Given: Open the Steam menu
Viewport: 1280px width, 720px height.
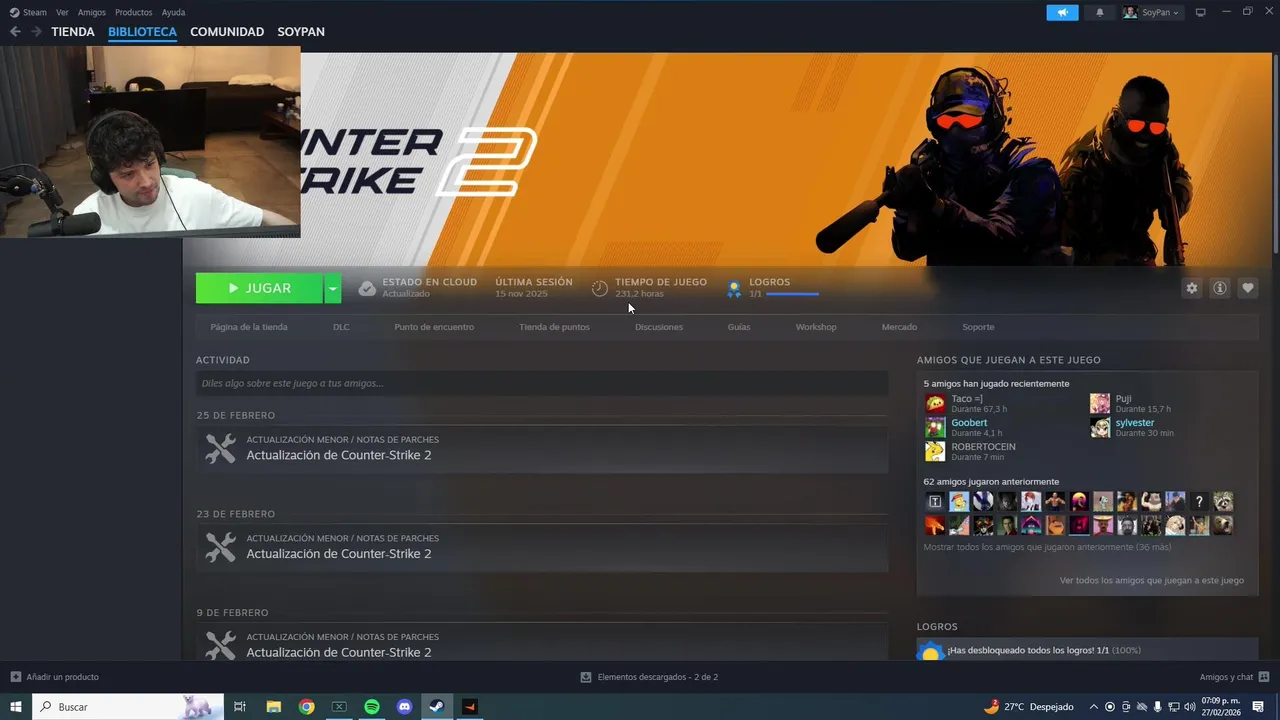Looking at the screenshot, I should coord(28,12).
